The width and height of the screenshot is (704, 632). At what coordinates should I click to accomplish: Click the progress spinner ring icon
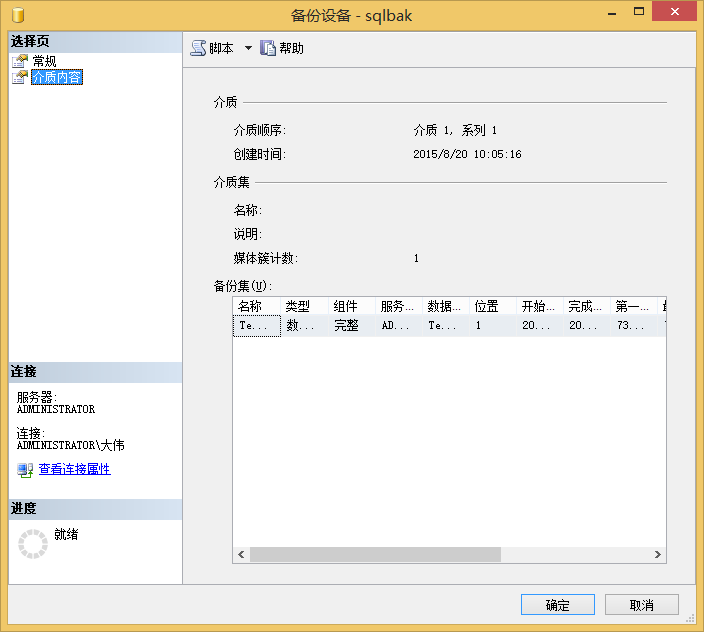33,544
